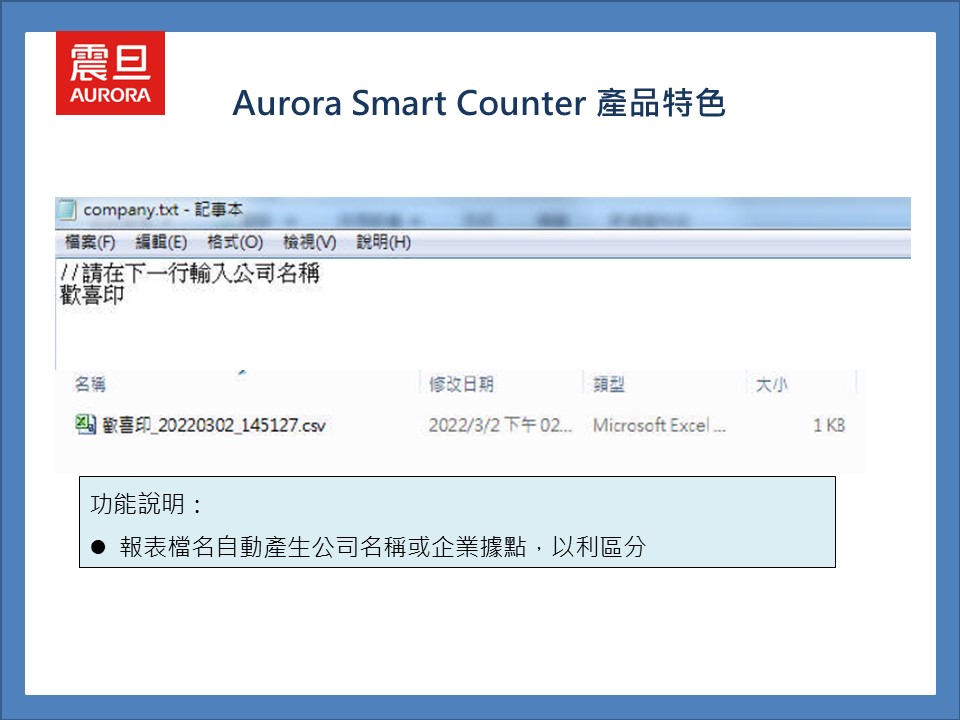Click the company.txt - 記事本 window title
This screenshot has height=720, width=960.
coord(162,210)
